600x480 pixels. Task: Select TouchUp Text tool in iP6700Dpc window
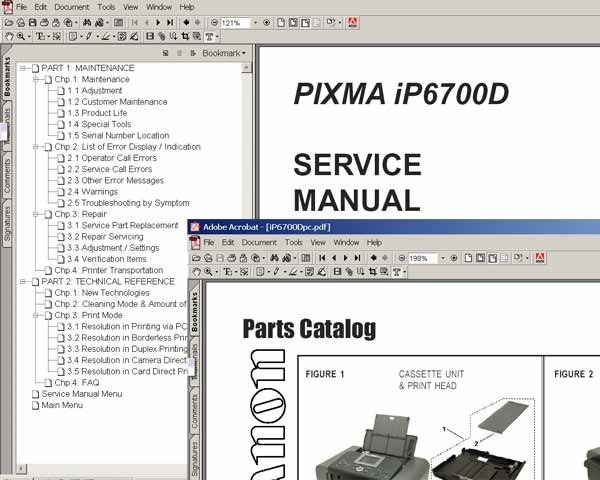pos(396,272)
